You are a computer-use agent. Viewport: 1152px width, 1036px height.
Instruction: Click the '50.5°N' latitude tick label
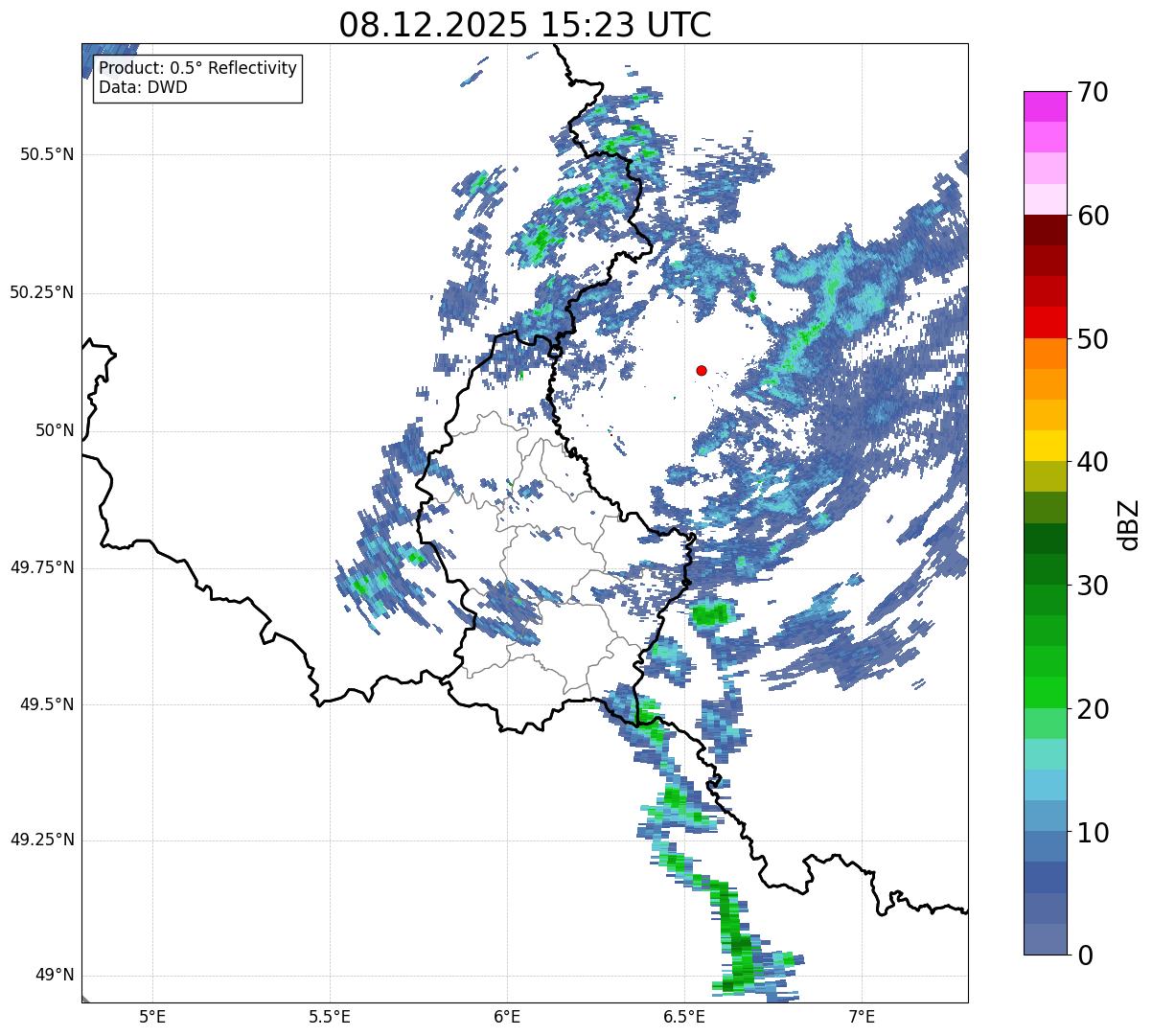coord(47,154)
